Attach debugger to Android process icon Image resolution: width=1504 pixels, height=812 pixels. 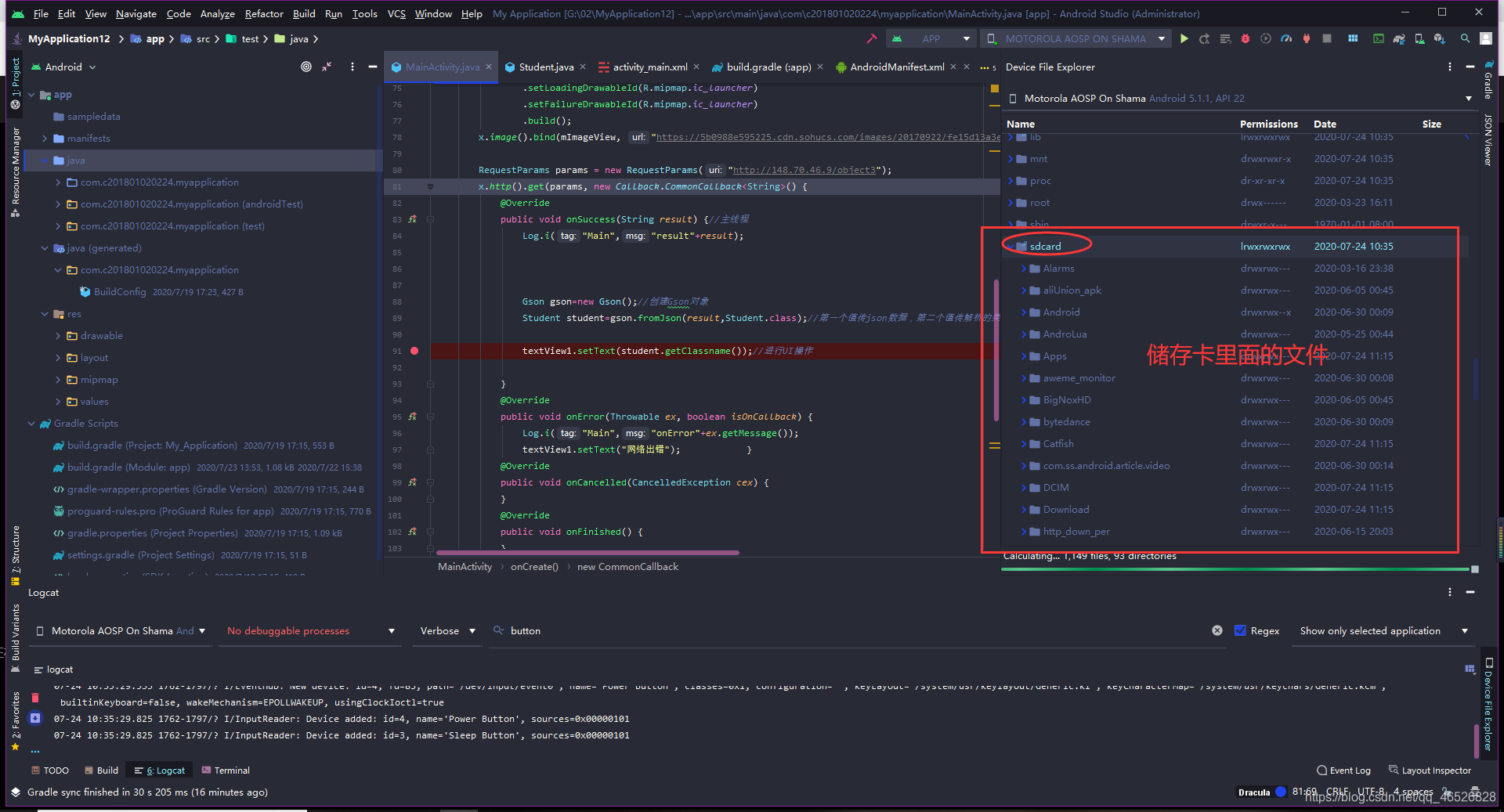1307,38
